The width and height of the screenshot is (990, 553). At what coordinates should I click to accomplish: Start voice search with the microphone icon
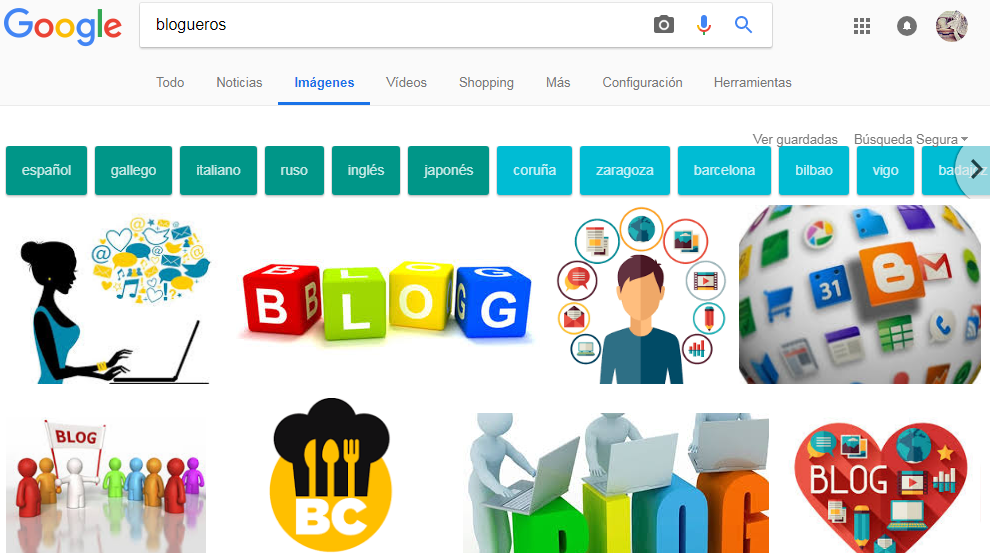click(704, 25)
